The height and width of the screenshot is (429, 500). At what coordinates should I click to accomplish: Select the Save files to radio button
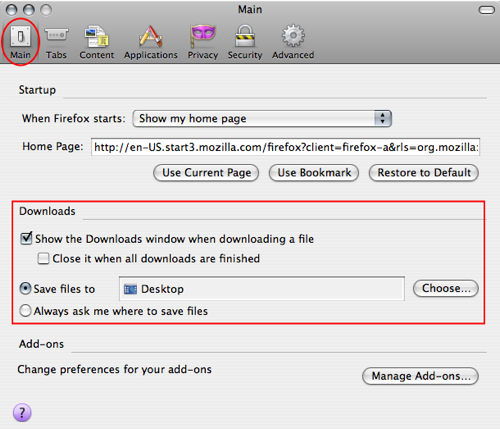pos(26,289)
